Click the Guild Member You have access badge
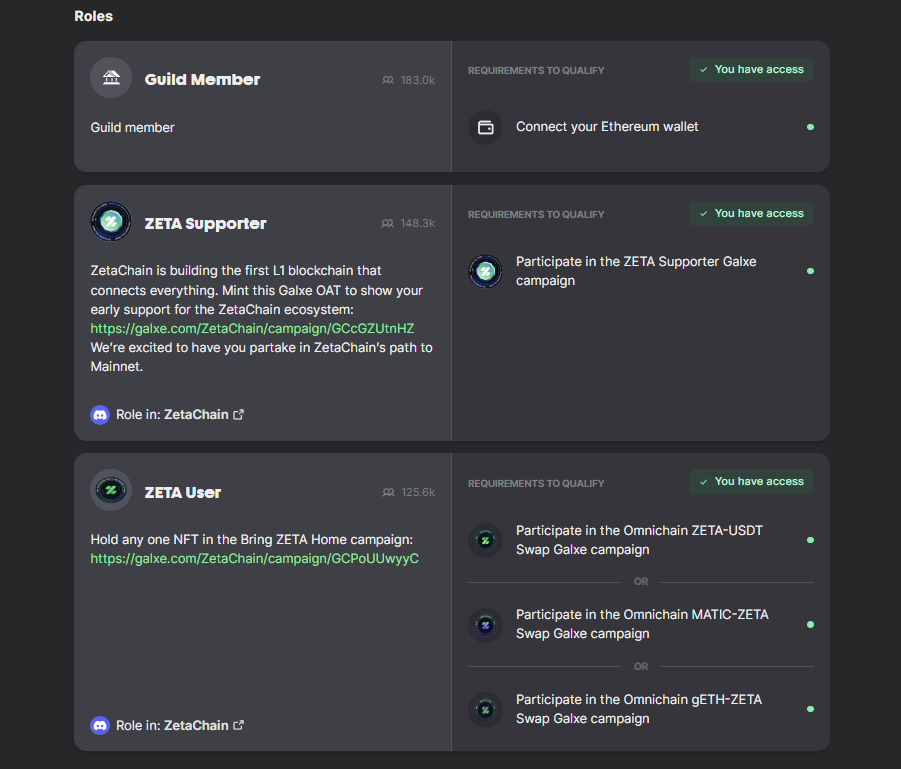The height and width of the screenshot is (769, 901). pos(751,70)
